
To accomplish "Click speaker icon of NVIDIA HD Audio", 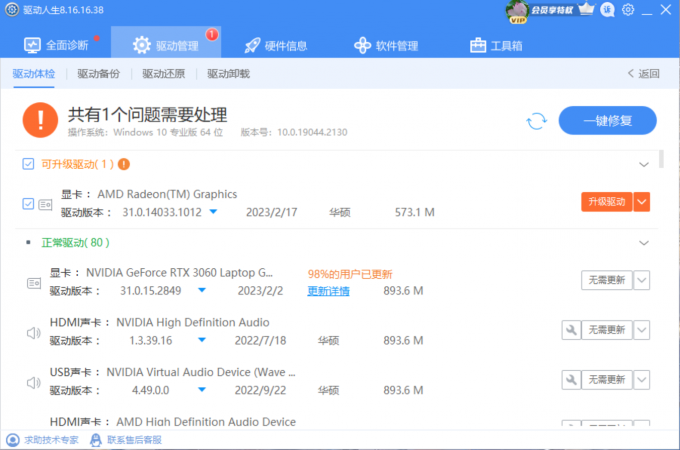I will (x=33, y=333).
